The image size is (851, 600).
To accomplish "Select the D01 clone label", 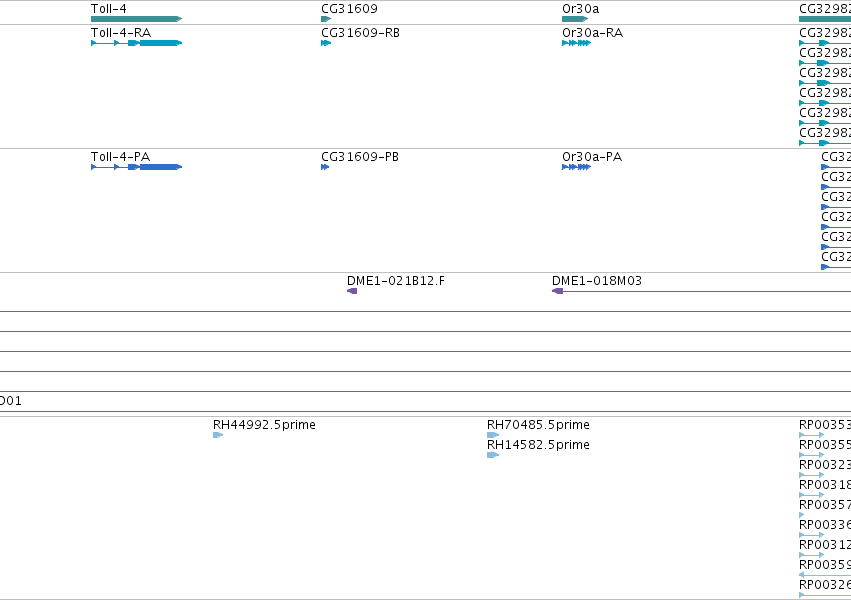I will pos(10,401).
